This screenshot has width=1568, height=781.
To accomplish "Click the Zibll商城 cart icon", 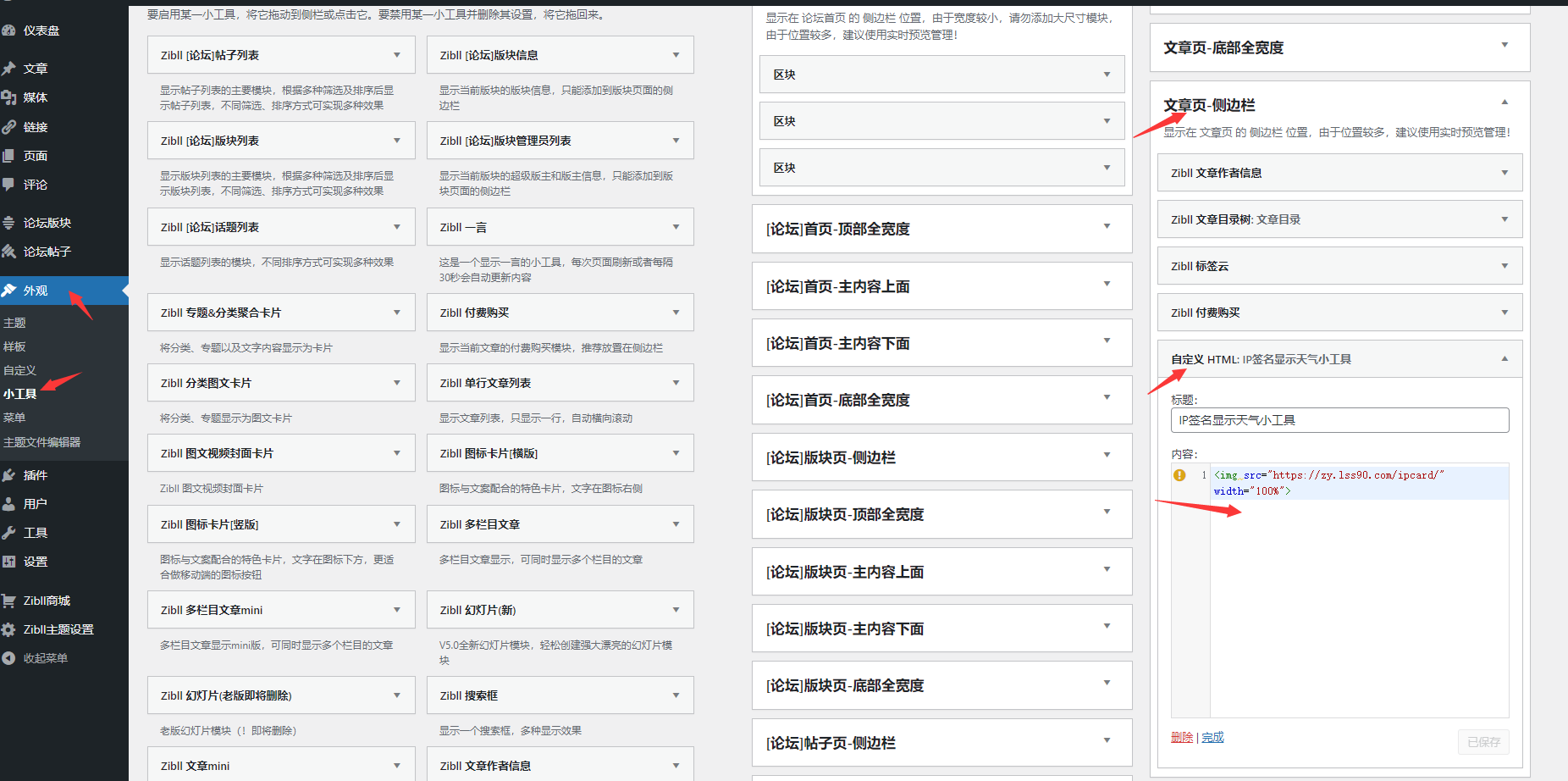I will 9,601.
